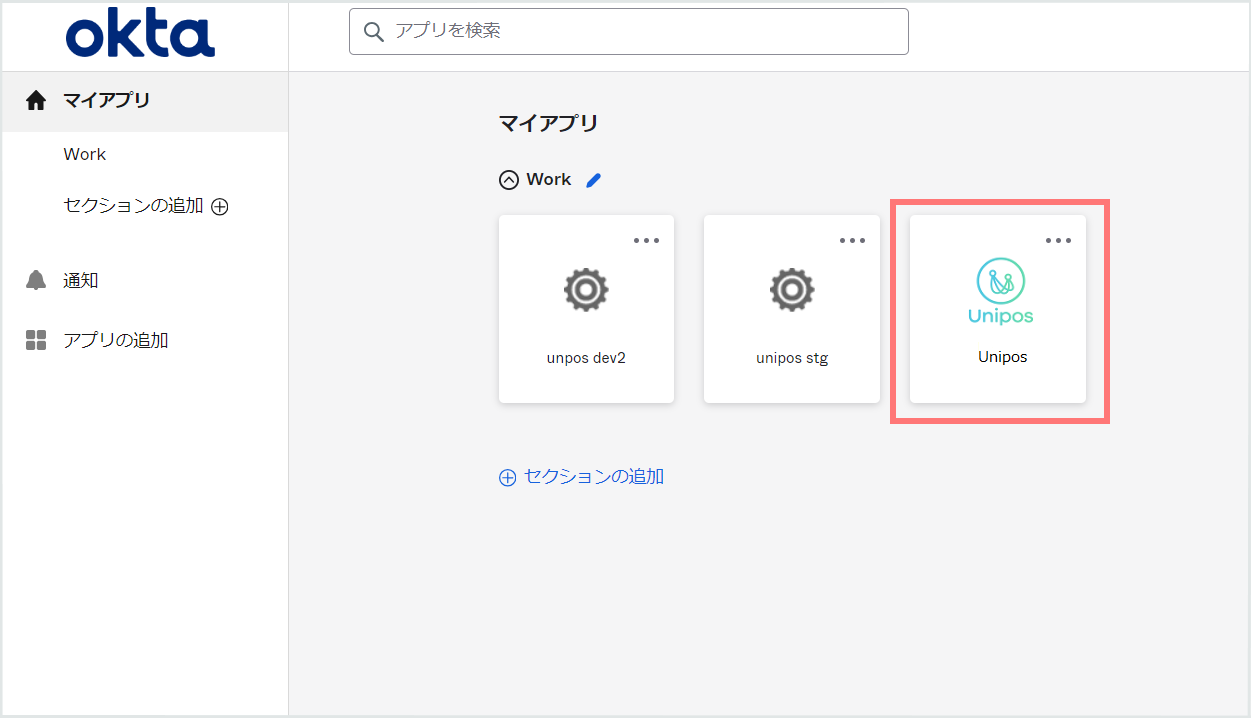
Task: Select Work in the sidebar
Action: click(85, 154)
